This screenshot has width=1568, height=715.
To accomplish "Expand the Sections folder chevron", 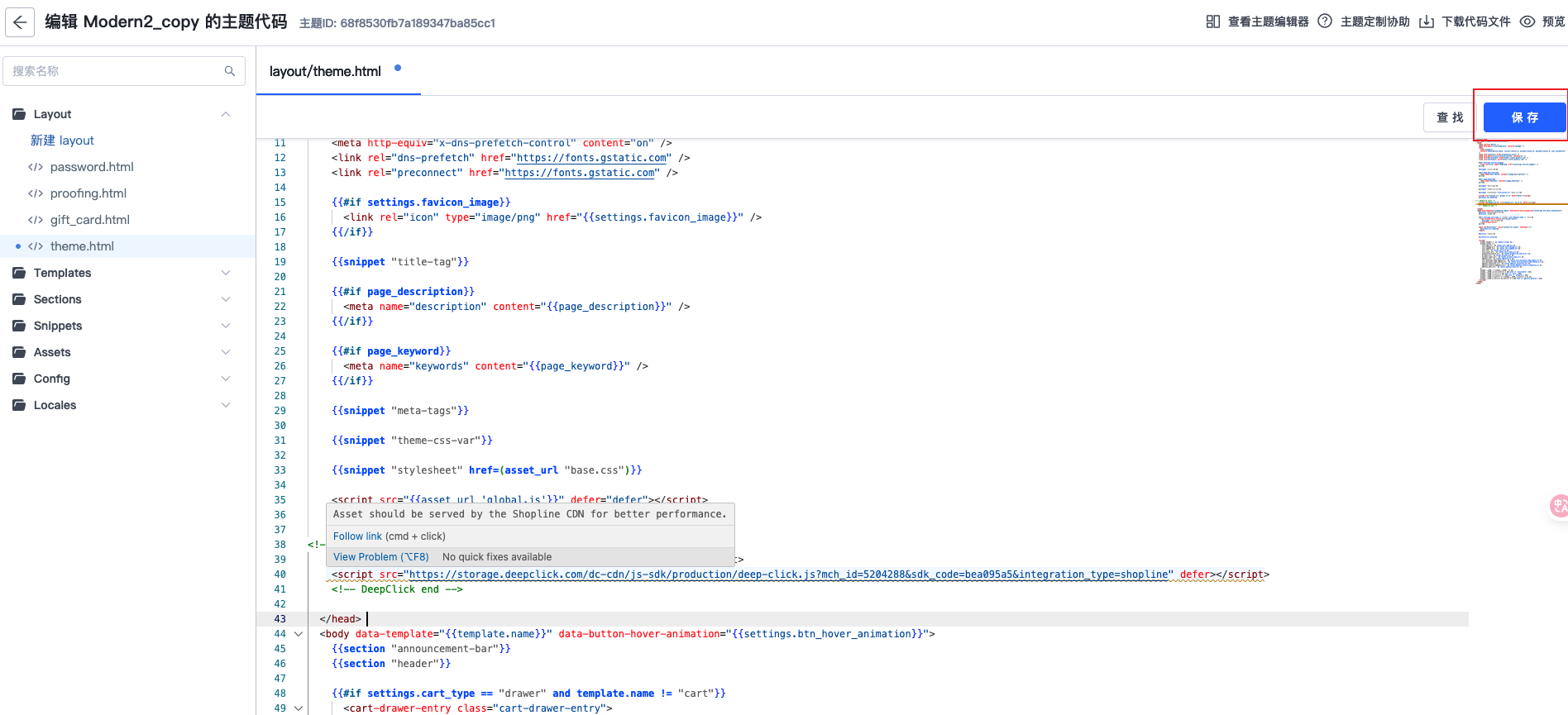I will (x=226, y=299).
